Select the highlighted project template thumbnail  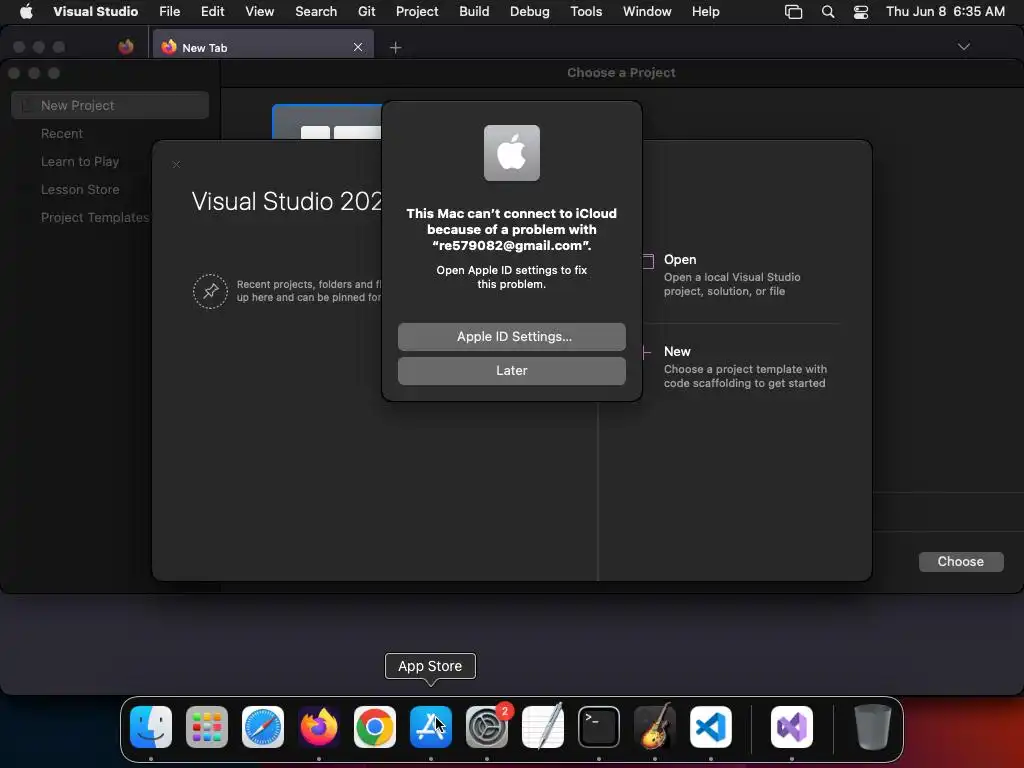(327, 121)
